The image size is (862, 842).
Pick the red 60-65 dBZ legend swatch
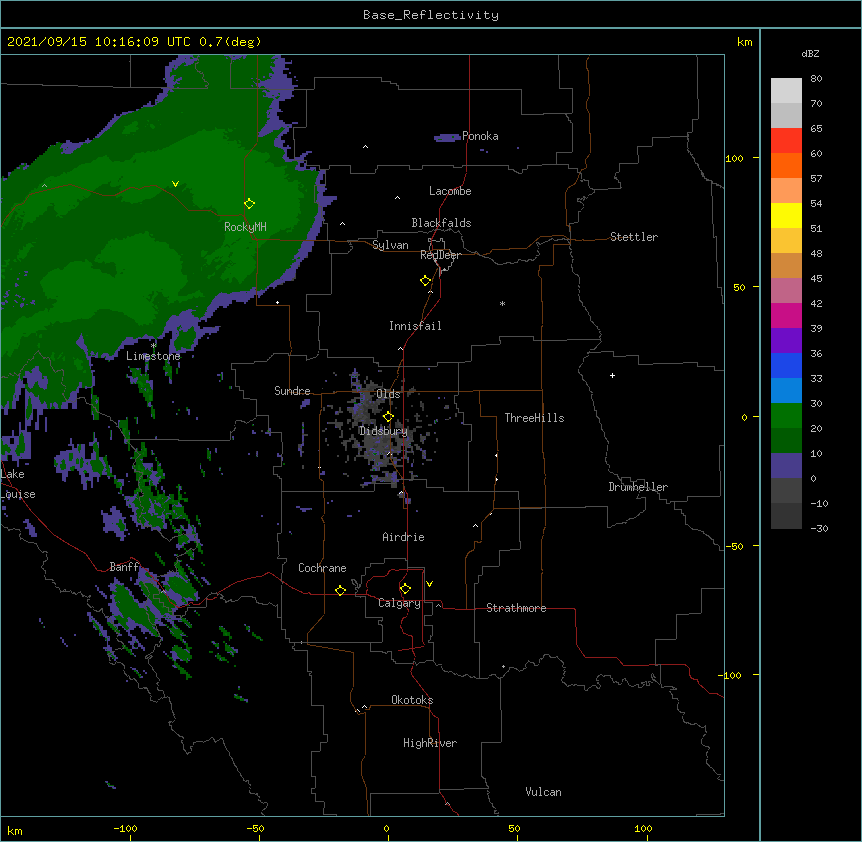pos(786,140)
